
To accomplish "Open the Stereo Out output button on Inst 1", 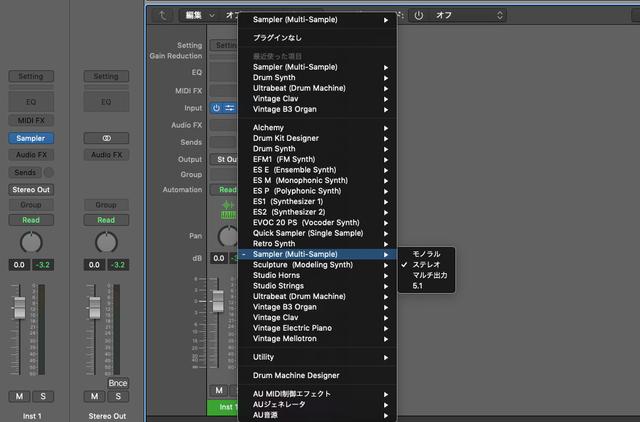I will [31, 190].
